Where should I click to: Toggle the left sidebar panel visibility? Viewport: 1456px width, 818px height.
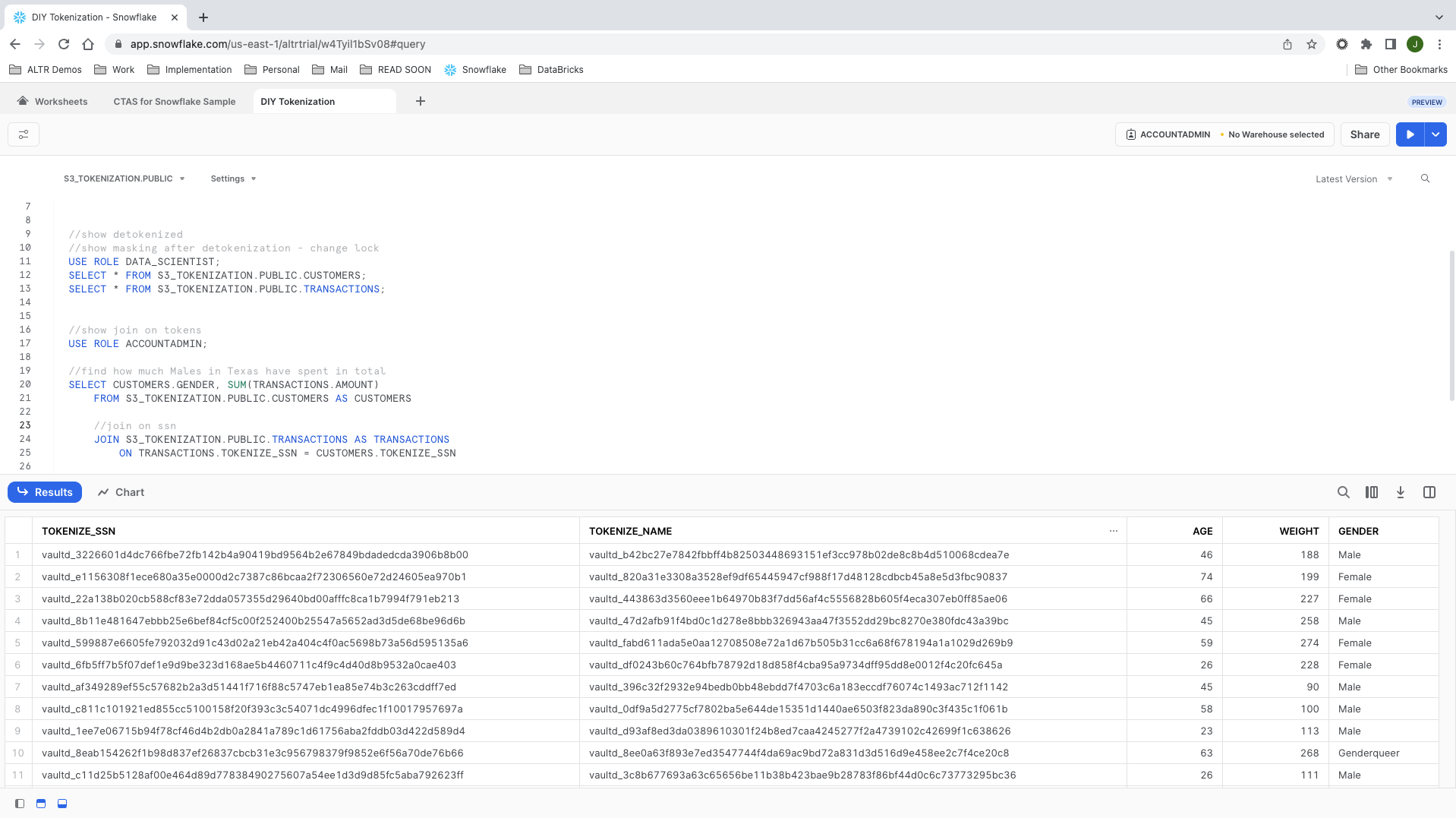tap(20, 804)
